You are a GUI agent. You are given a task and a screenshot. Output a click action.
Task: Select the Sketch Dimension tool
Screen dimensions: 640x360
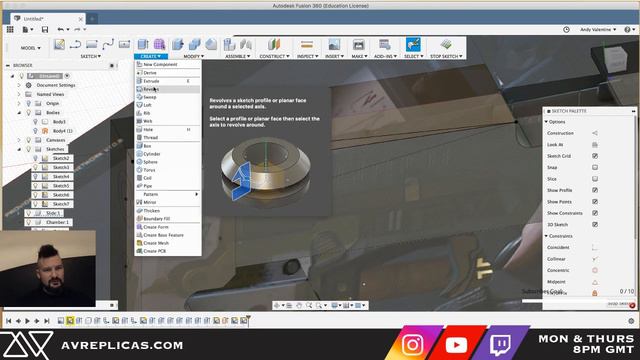point(124,44)
